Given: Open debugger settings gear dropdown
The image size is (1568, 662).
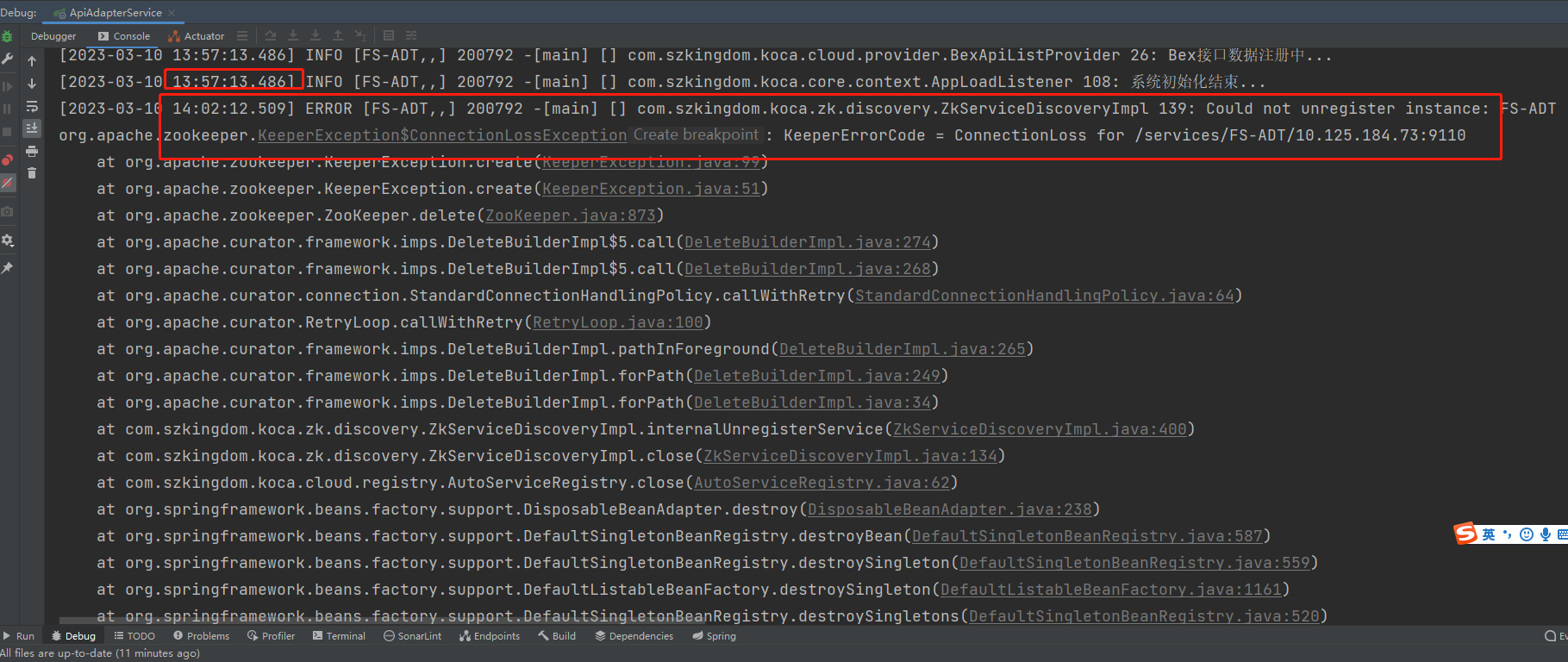Looking at the screenshot, I should (7, 240).
